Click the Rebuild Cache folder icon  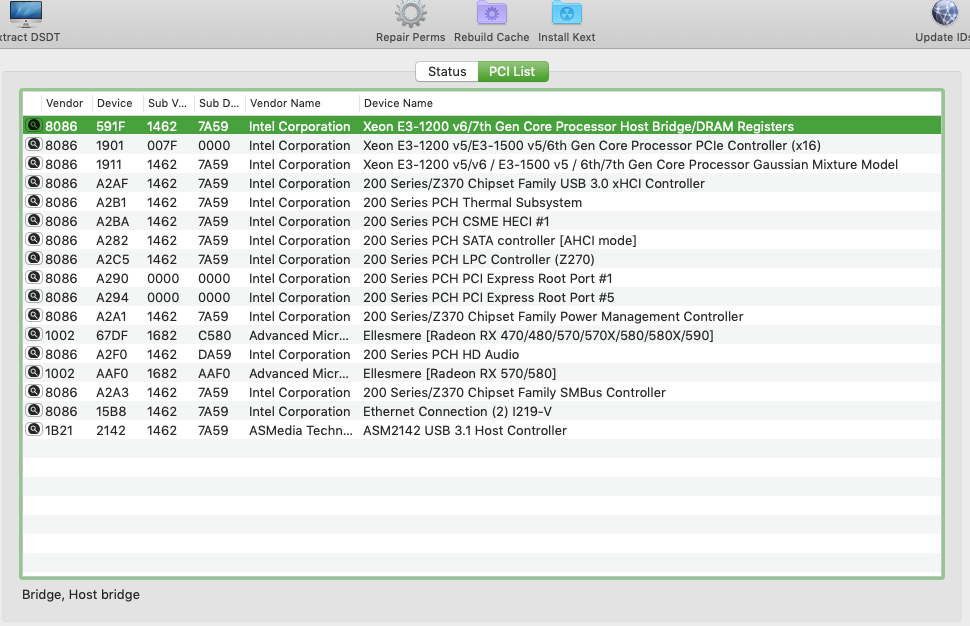pos(492,14)
